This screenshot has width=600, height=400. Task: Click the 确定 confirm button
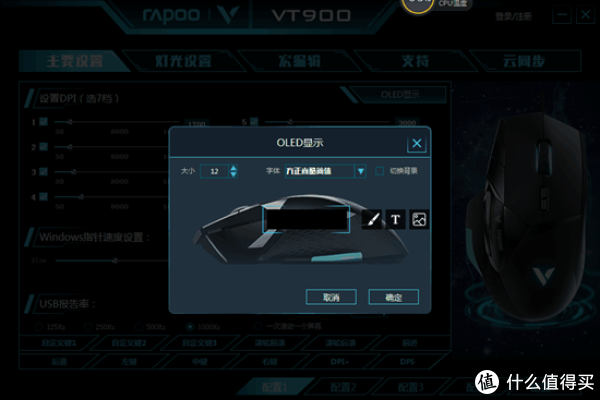[393, 297]
